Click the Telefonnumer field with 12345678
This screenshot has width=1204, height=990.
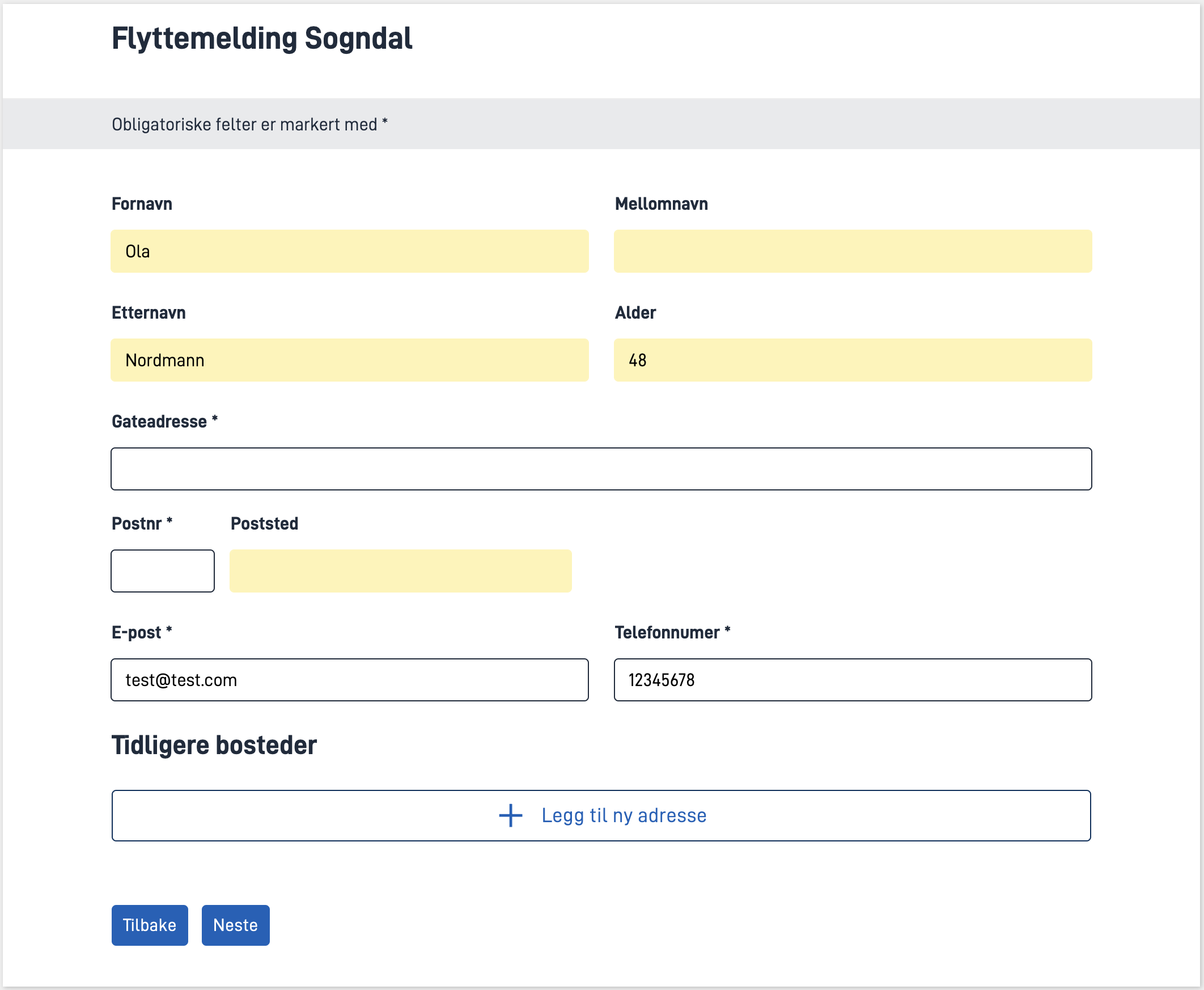(852, 680)
